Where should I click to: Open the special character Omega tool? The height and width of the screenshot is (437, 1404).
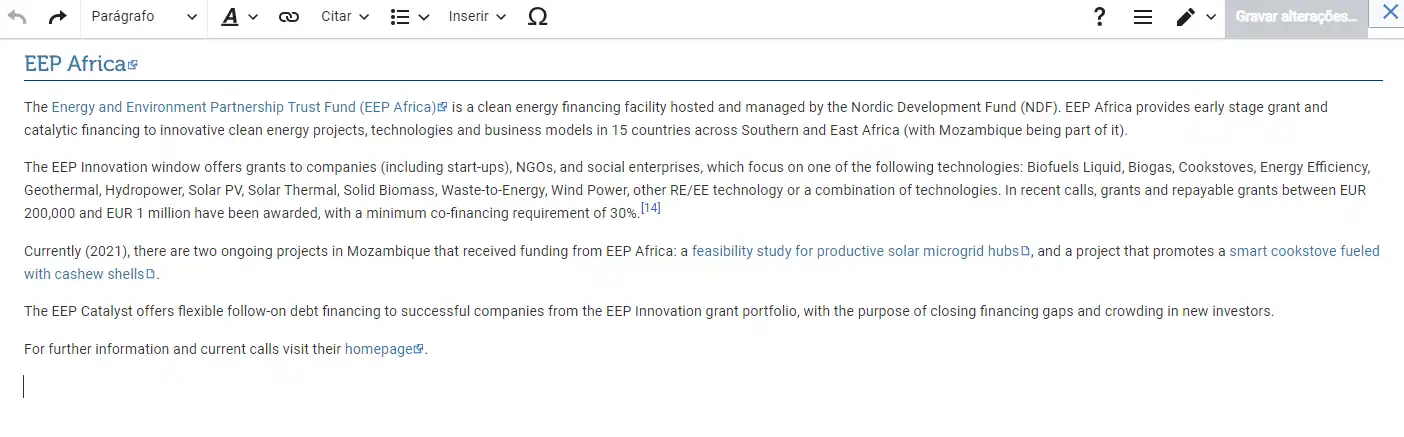point(537,17)
